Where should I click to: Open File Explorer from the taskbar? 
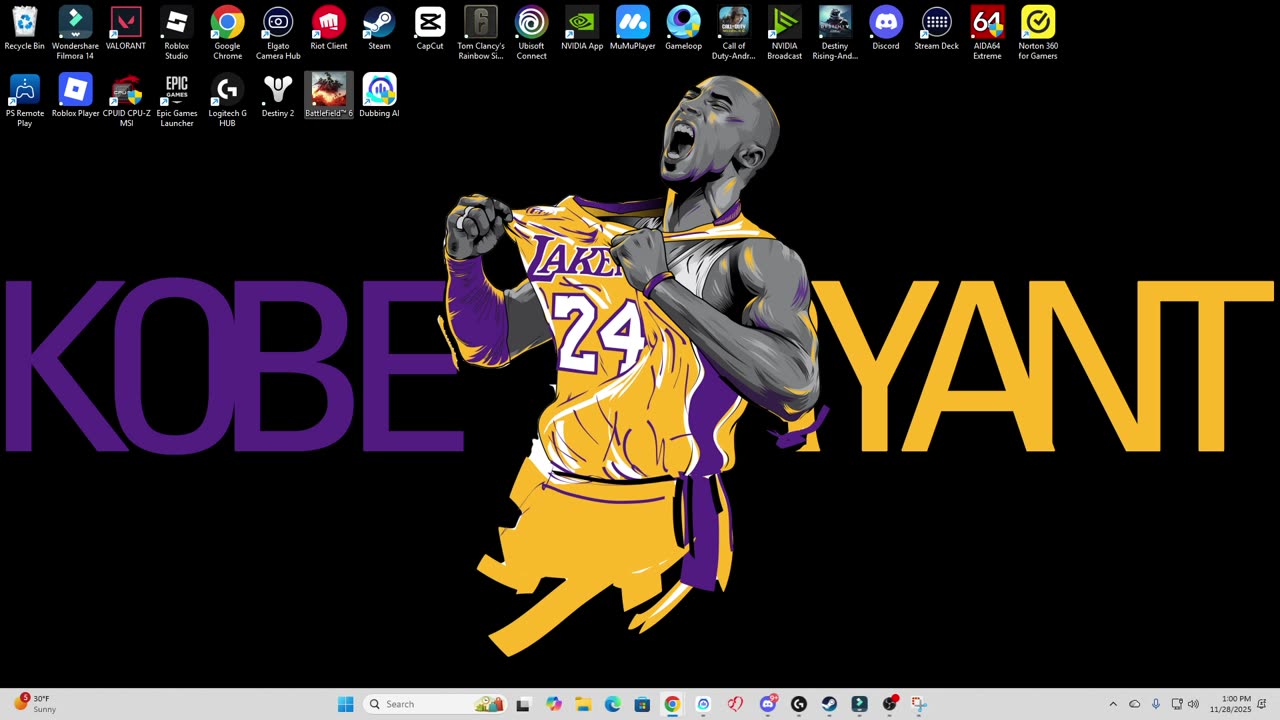click(x=583, y=704)
